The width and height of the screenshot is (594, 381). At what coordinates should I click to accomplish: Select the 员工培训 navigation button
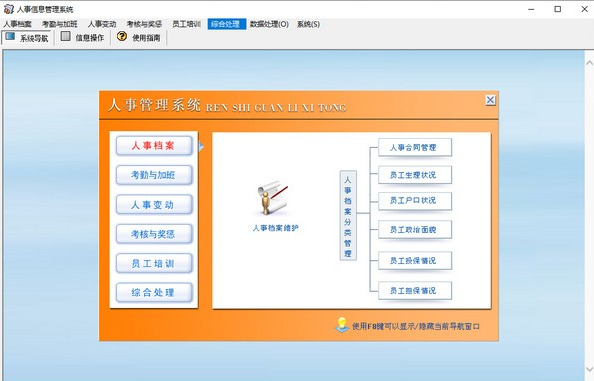point(154,264)
